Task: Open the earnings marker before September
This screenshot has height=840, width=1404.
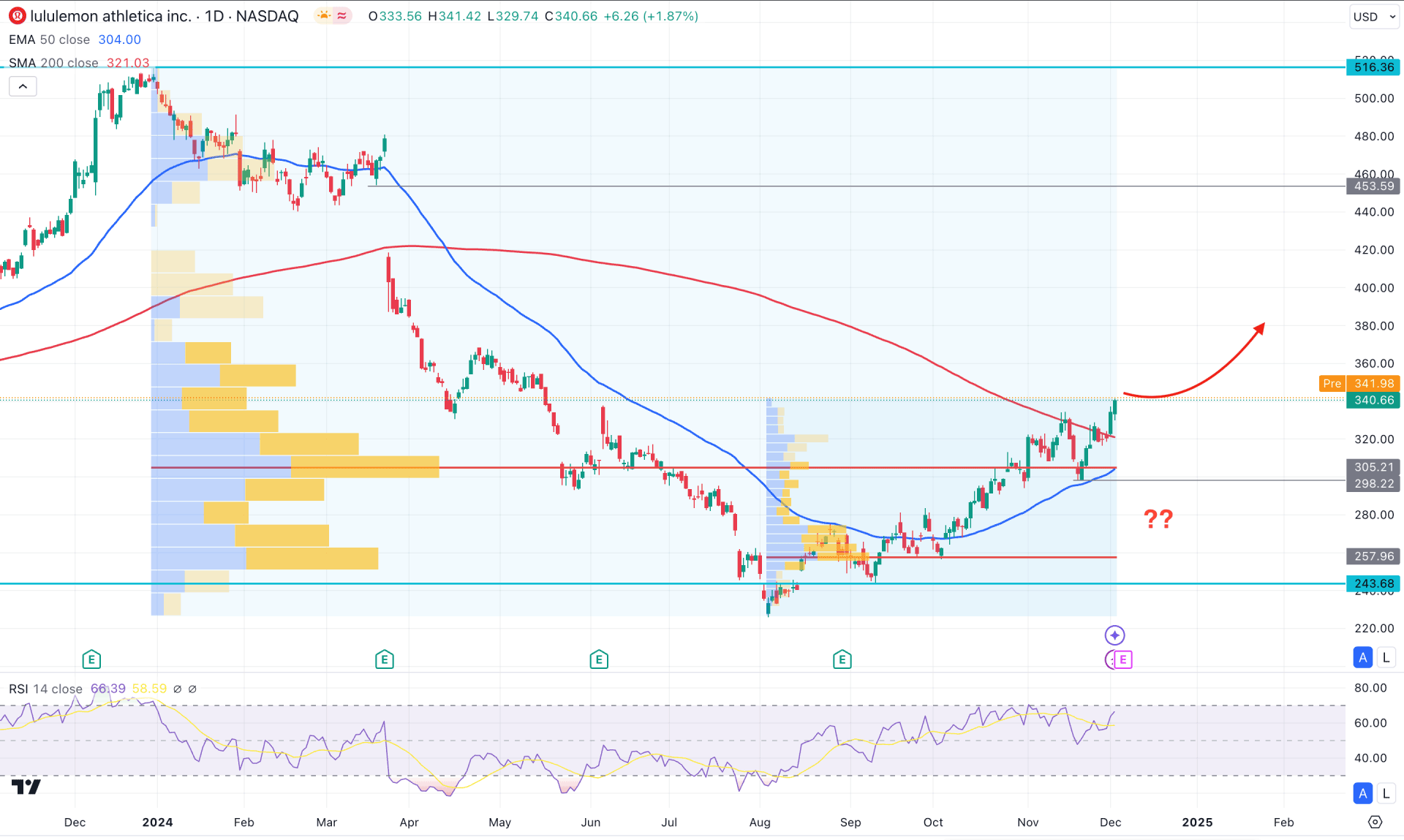Action: (842, 659)
